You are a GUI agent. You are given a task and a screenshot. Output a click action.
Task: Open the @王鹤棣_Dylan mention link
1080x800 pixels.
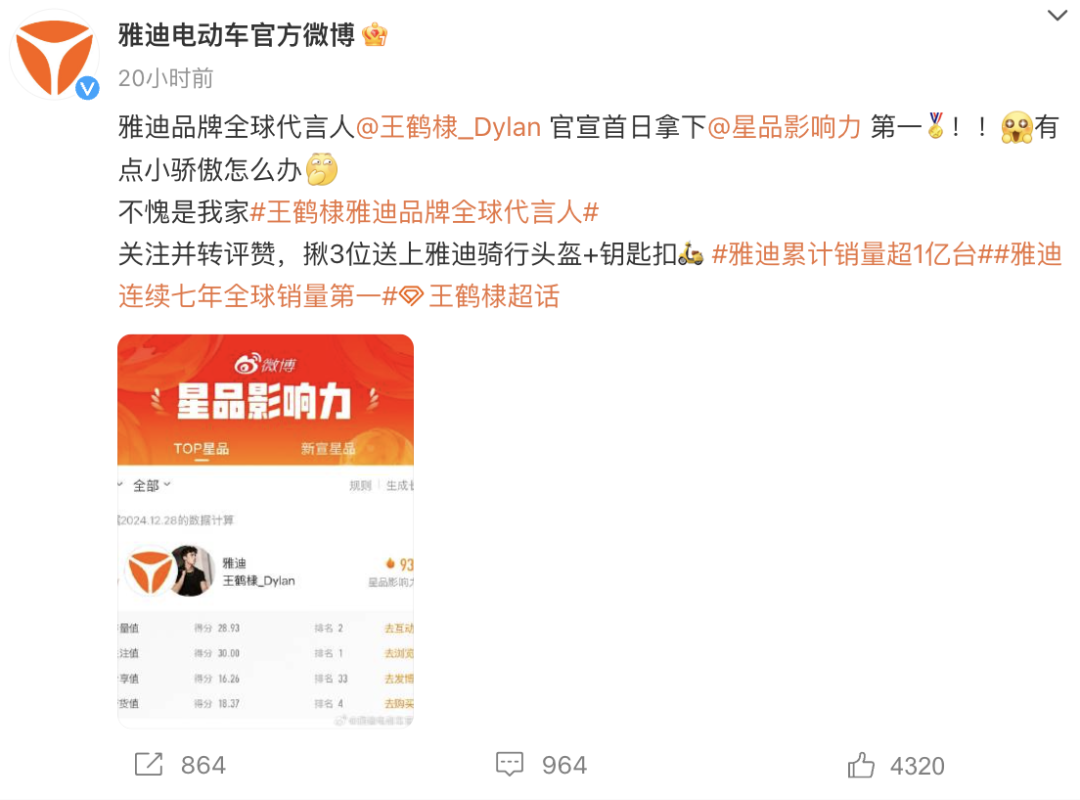pos(448,127)
